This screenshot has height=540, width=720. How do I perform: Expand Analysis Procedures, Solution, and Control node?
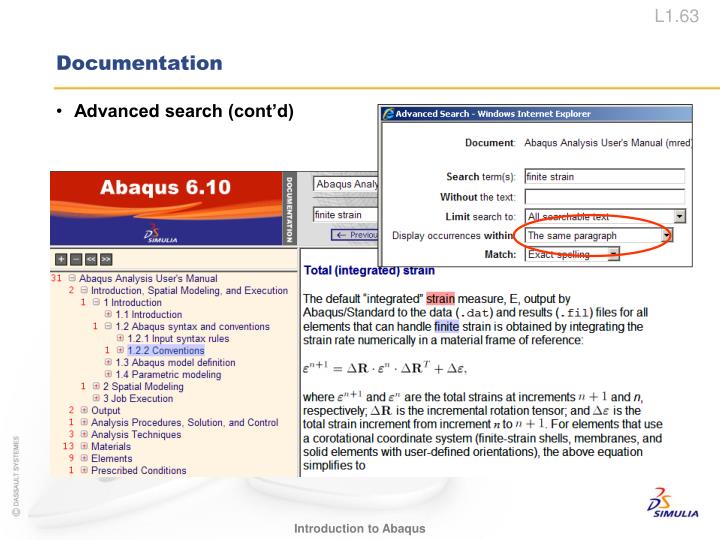coord(84,422)
